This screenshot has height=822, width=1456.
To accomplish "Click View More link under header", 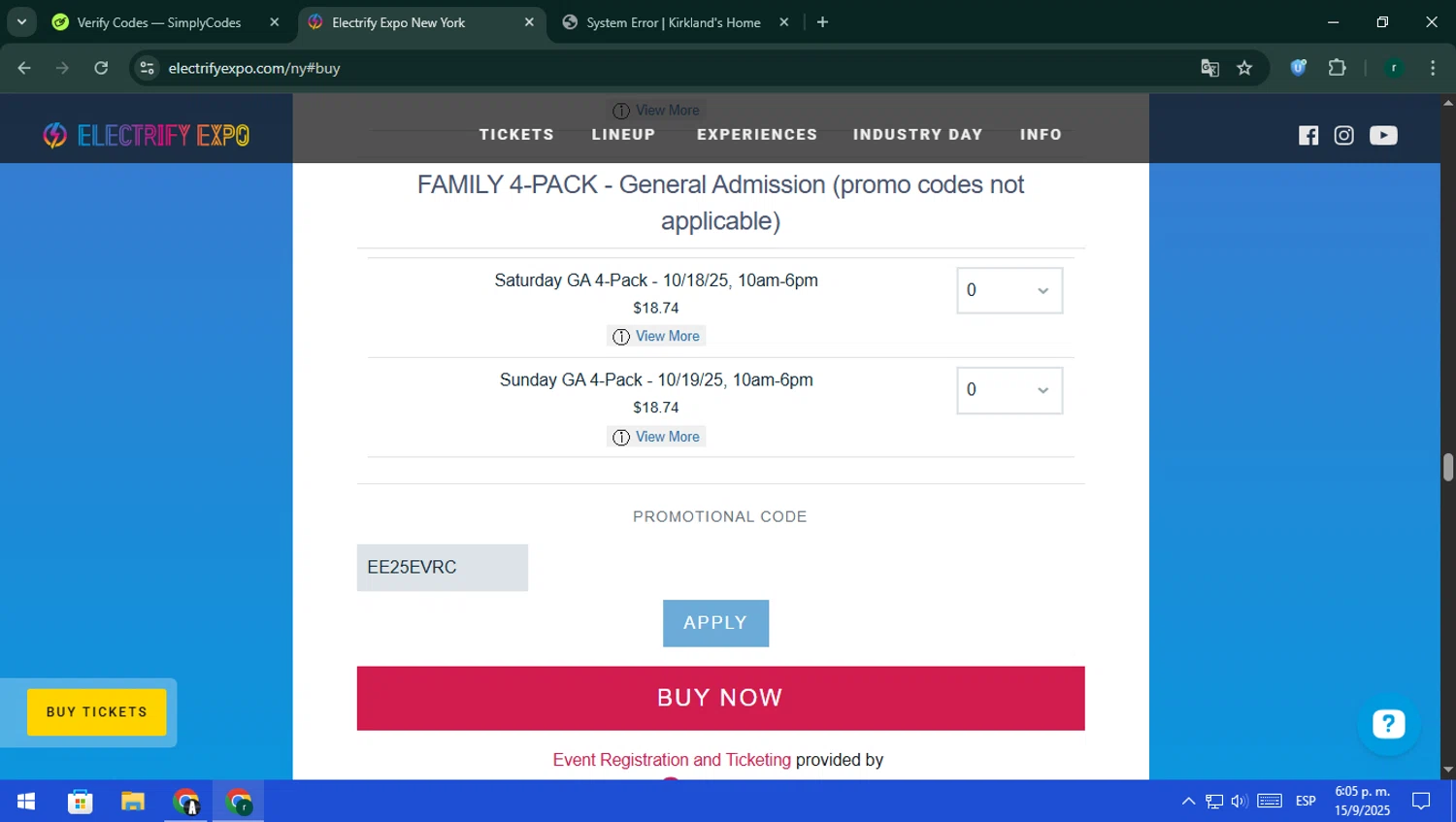I will point(657,111).
